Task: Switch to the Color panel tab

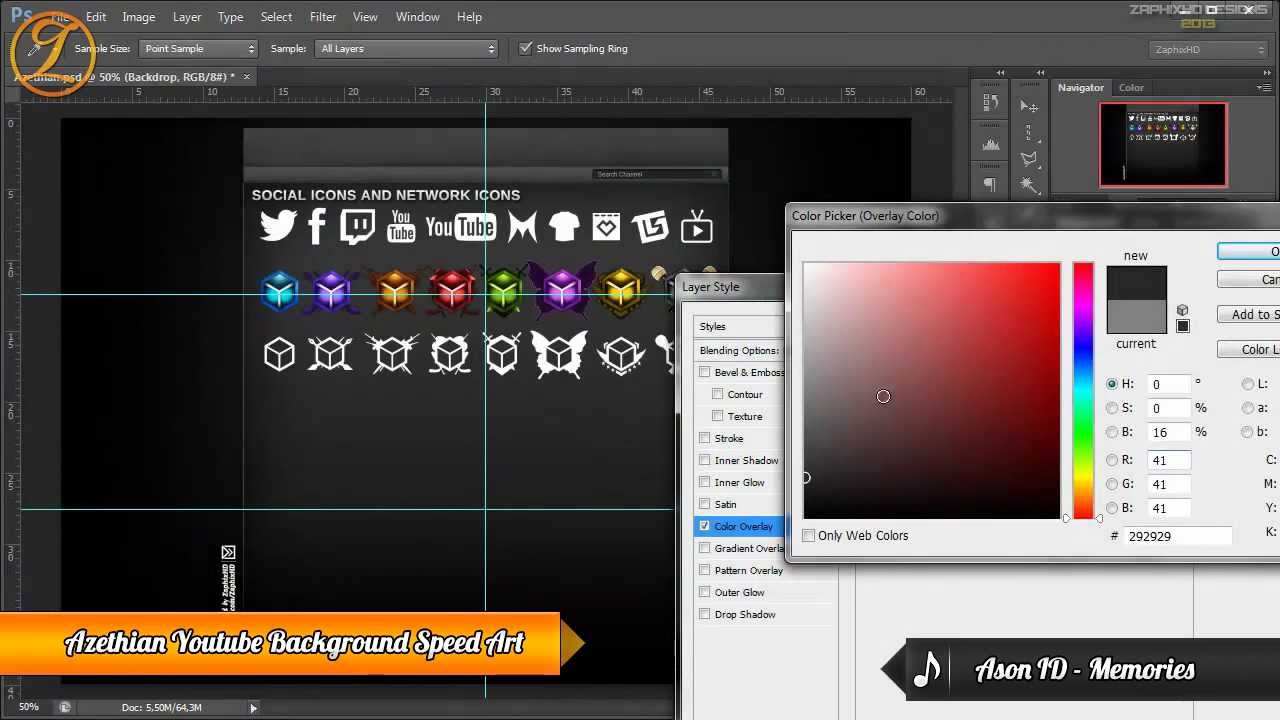Action: [1131, 88]
